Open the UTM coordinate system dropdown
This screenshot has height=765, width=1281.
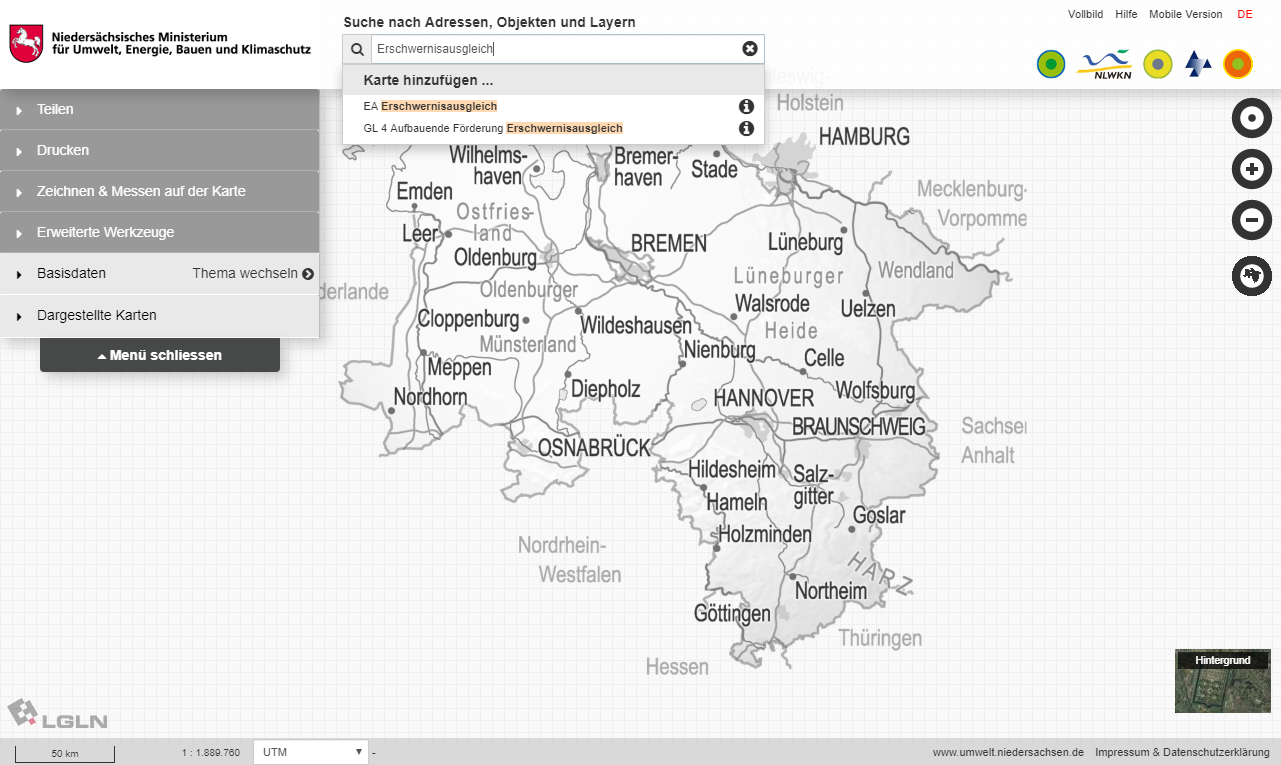(x=312, y=752)
